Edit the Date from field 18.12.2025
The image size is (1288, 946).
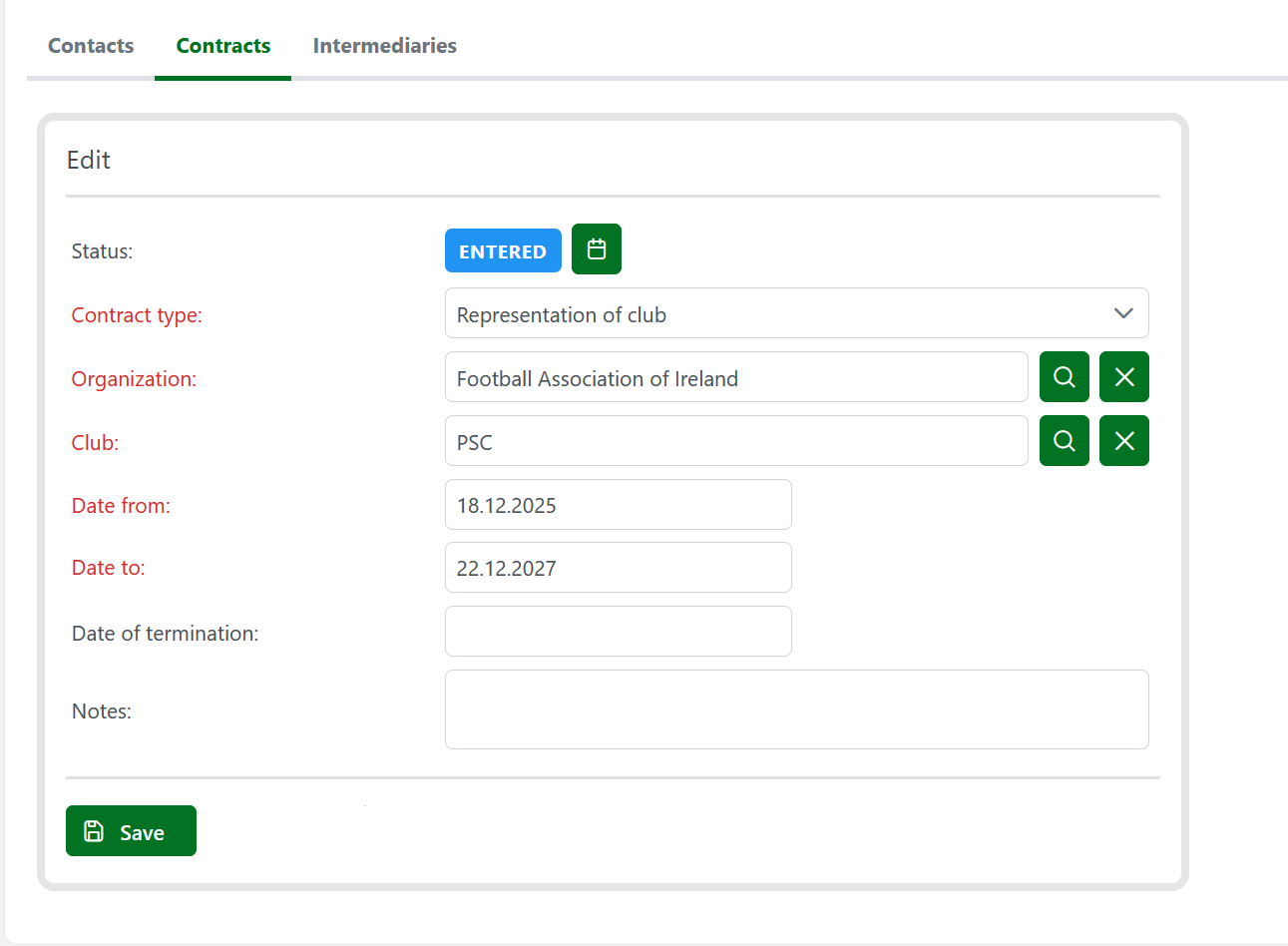(x=618, y=505)
